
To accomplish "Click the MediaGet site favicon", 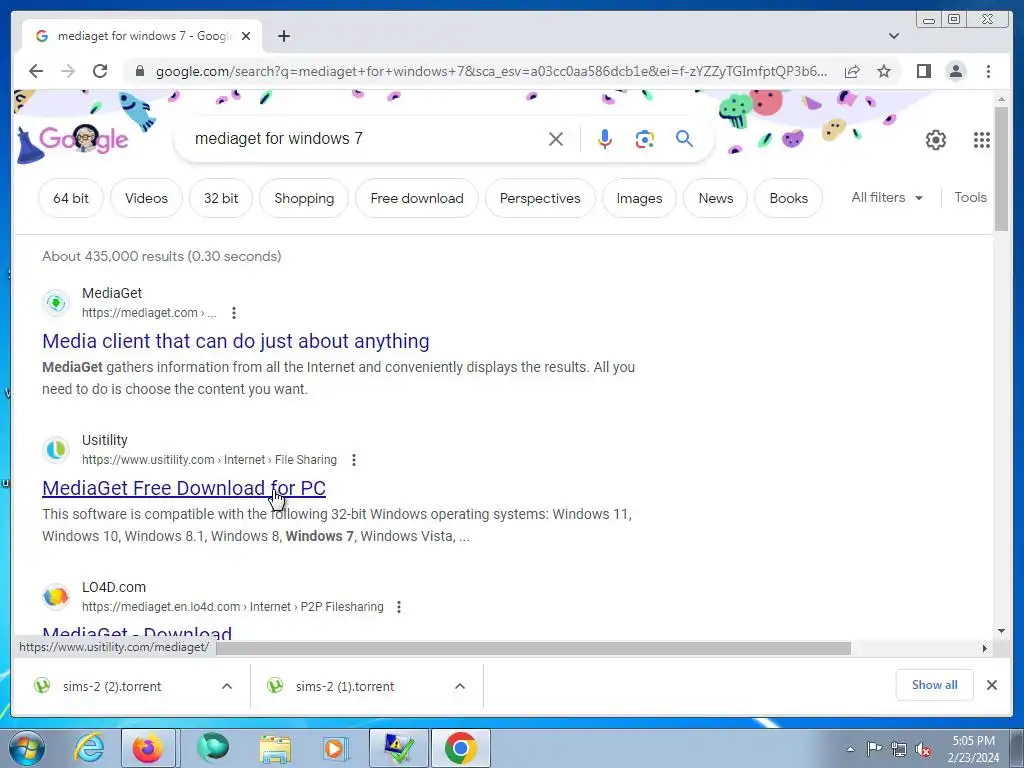I will tap(56, 303).
